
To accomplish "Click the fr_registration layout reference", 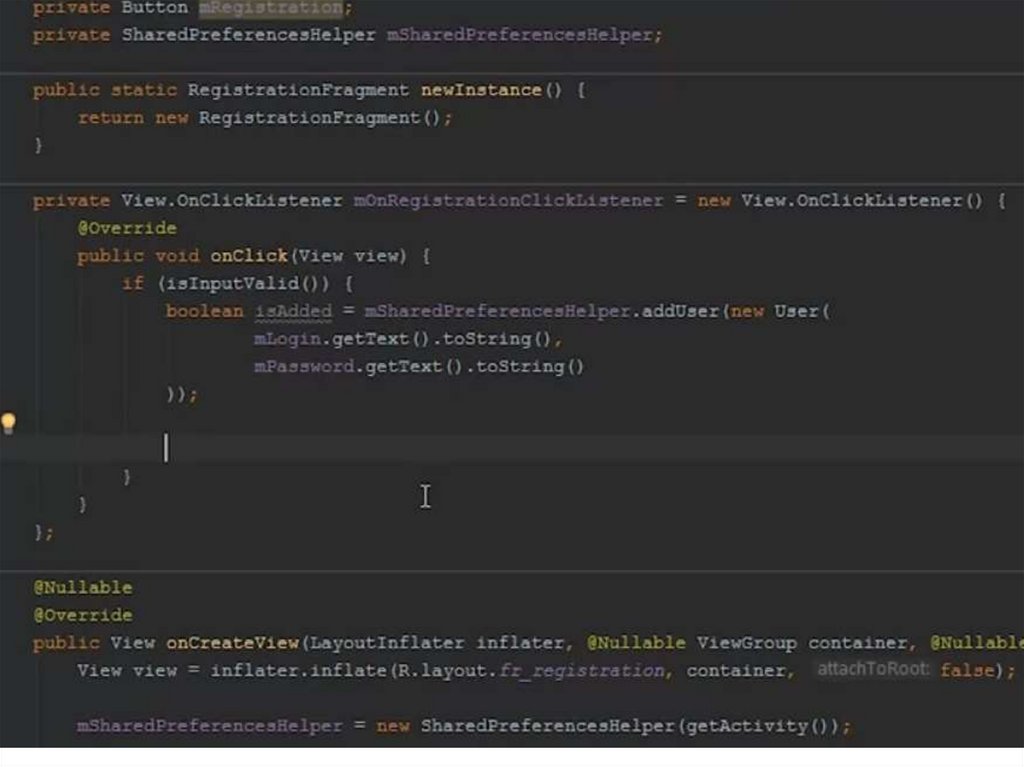I will coord(581,670).
